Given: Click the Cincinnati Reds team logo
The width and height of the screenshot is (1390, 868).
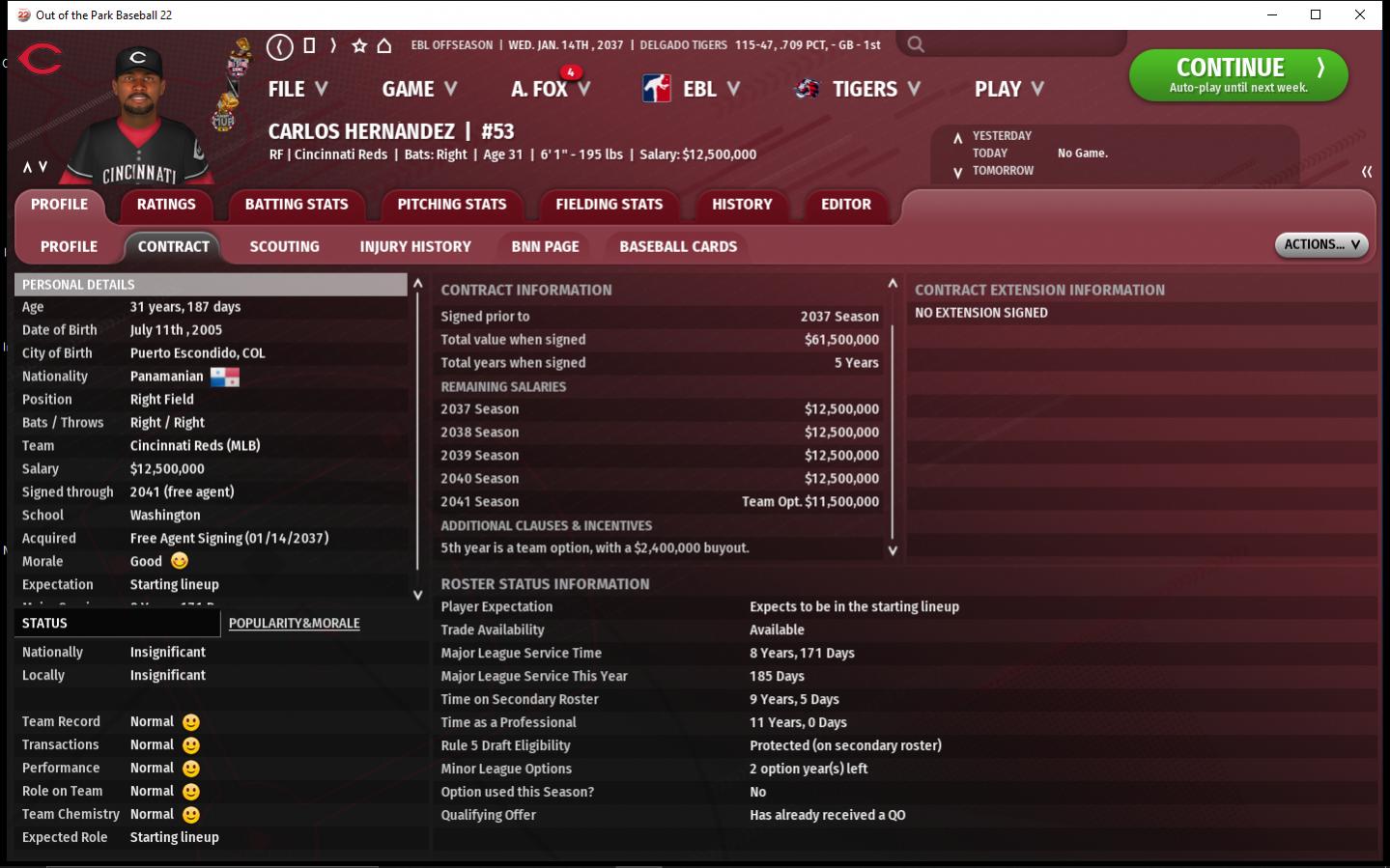Looking at the screenshot, I should (x=40, y=60).
